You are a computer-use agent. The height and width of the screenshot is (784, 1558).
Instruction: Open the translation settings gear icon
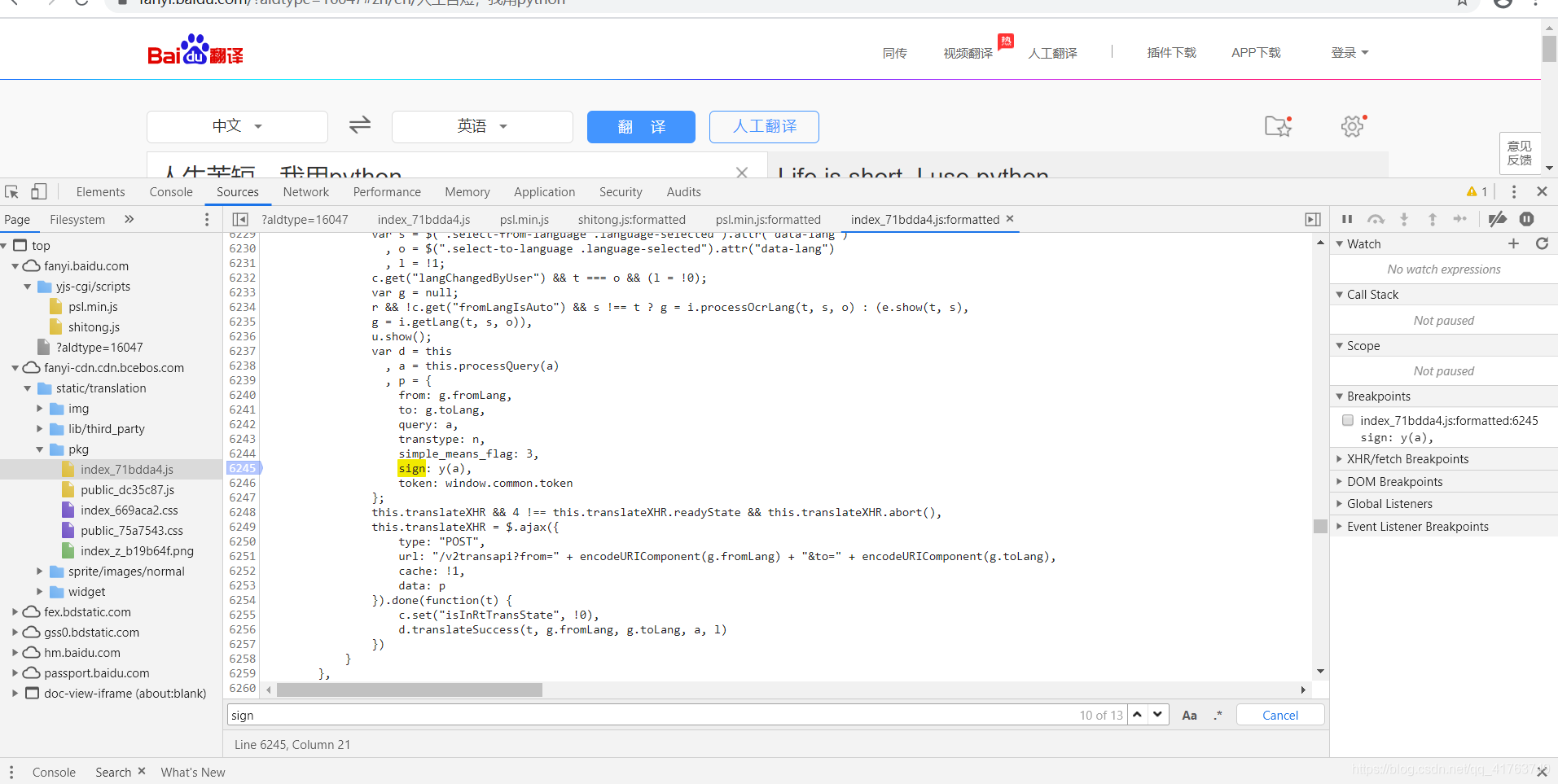tap(1353, 126)
